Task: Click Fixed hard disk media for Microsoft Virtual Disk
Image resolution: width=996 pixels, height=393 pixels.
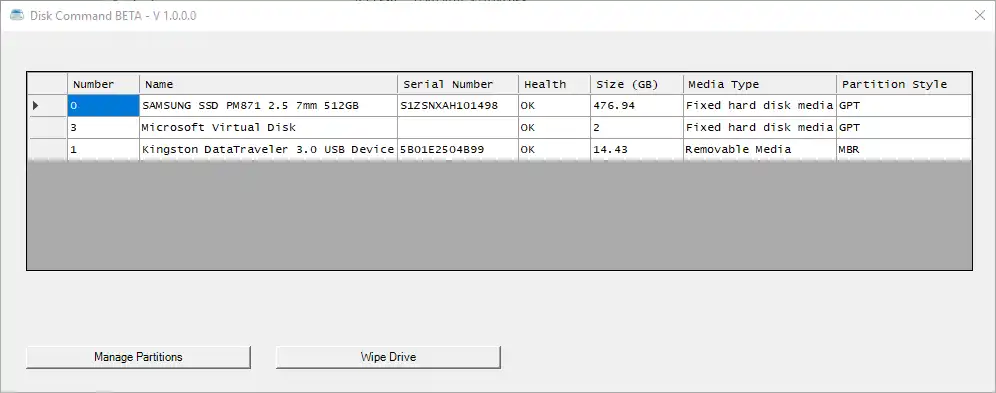Action: [760, 128]
